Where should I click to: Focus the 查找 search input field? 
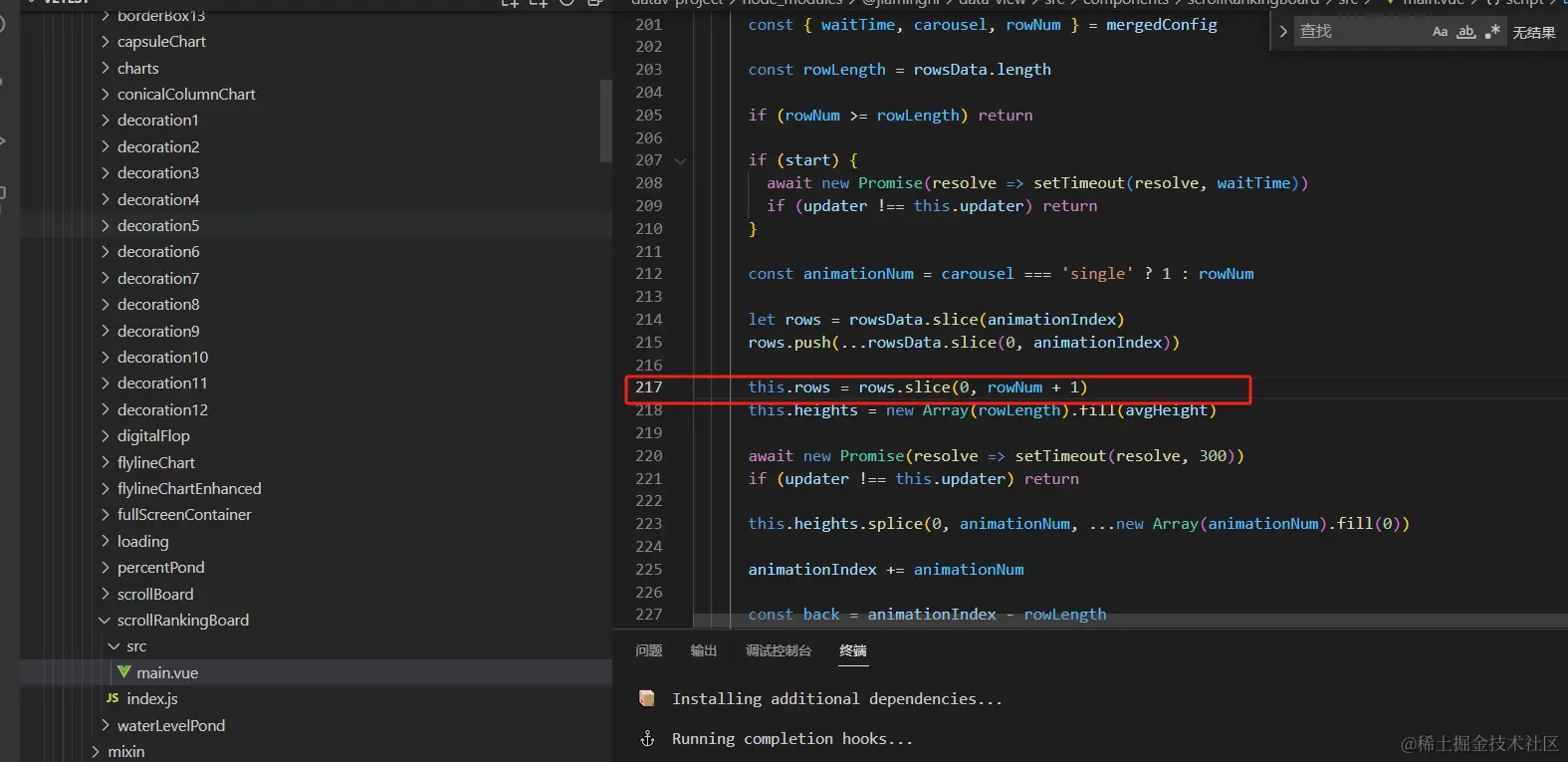click(x=1360, y=32)
